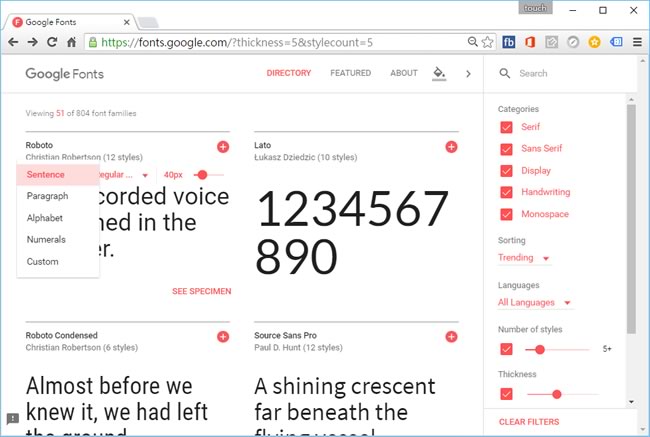Viewport: 650px width, 437px height.
Task: Open the yellow star extension icon
Action: coord(594,42)
